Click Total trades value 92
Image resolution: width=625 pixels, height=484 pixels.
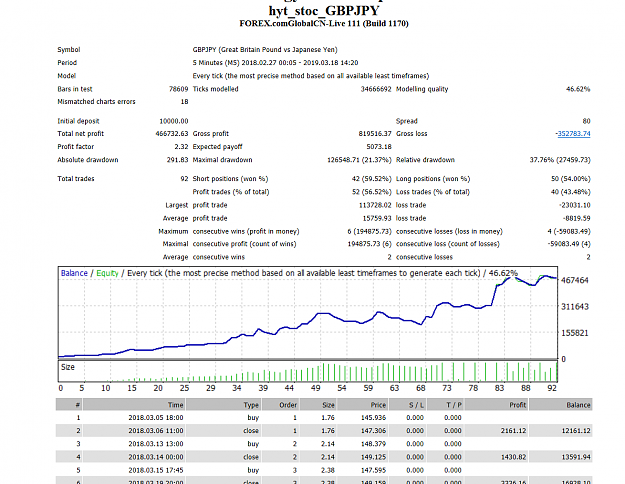coord(184,179)
